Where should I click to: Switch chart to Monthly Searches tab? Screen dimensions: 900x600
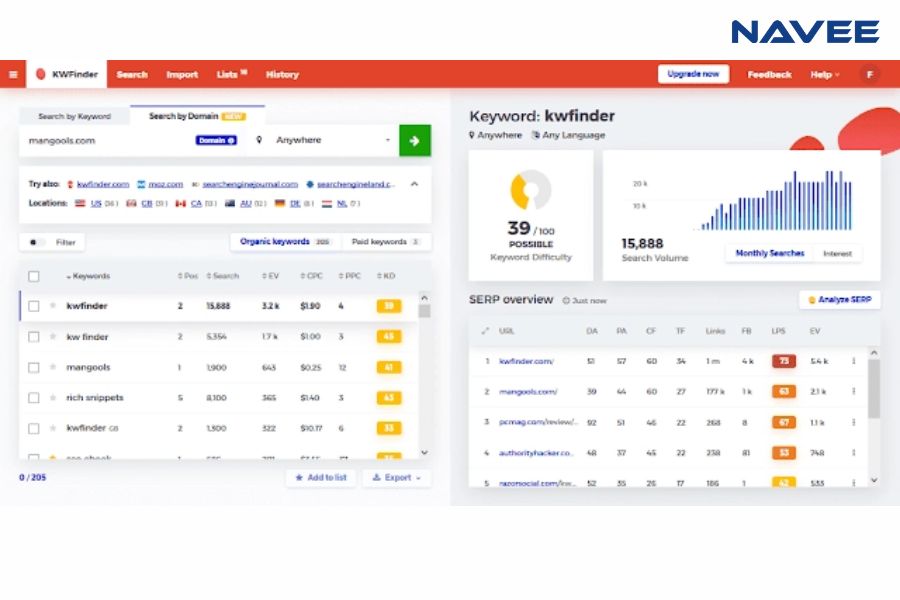click(x=770, y=253)
